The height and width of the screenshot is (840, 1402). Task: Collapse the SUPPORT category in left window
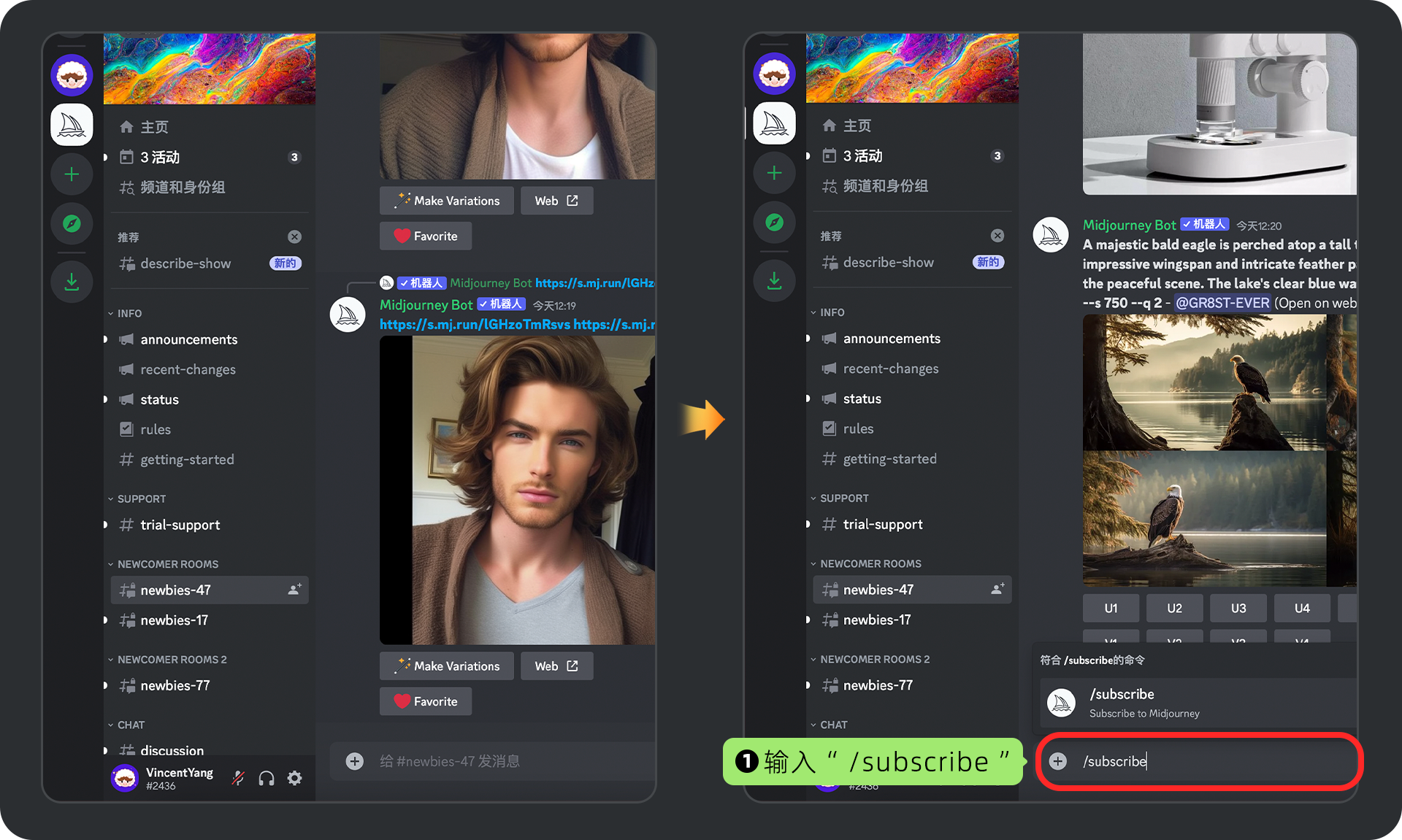pos(137,498)
